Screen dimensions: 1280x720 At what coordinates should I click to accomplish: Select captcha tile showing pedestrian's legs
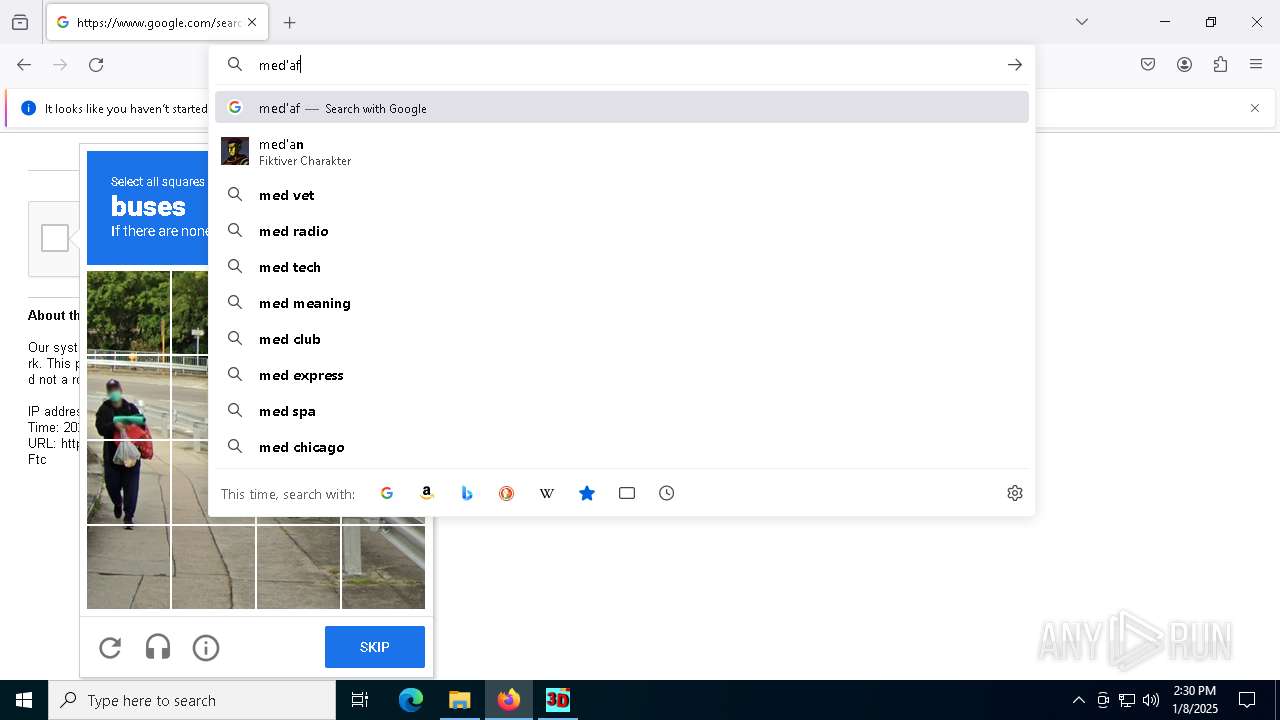[128, 482]
